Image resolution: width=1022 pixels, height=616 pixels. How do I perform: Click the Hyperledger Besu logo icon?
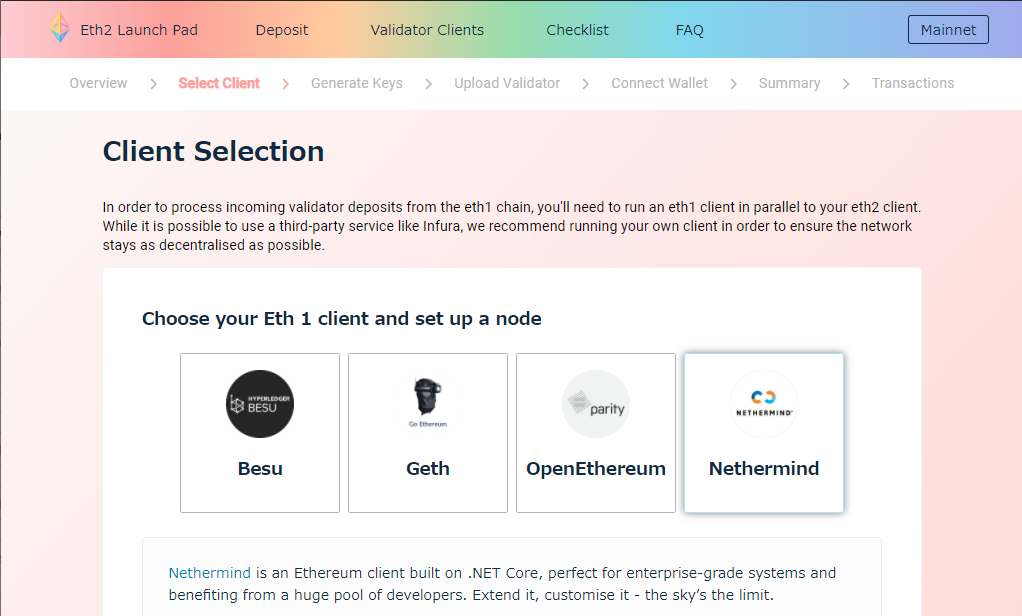(260, 404)
